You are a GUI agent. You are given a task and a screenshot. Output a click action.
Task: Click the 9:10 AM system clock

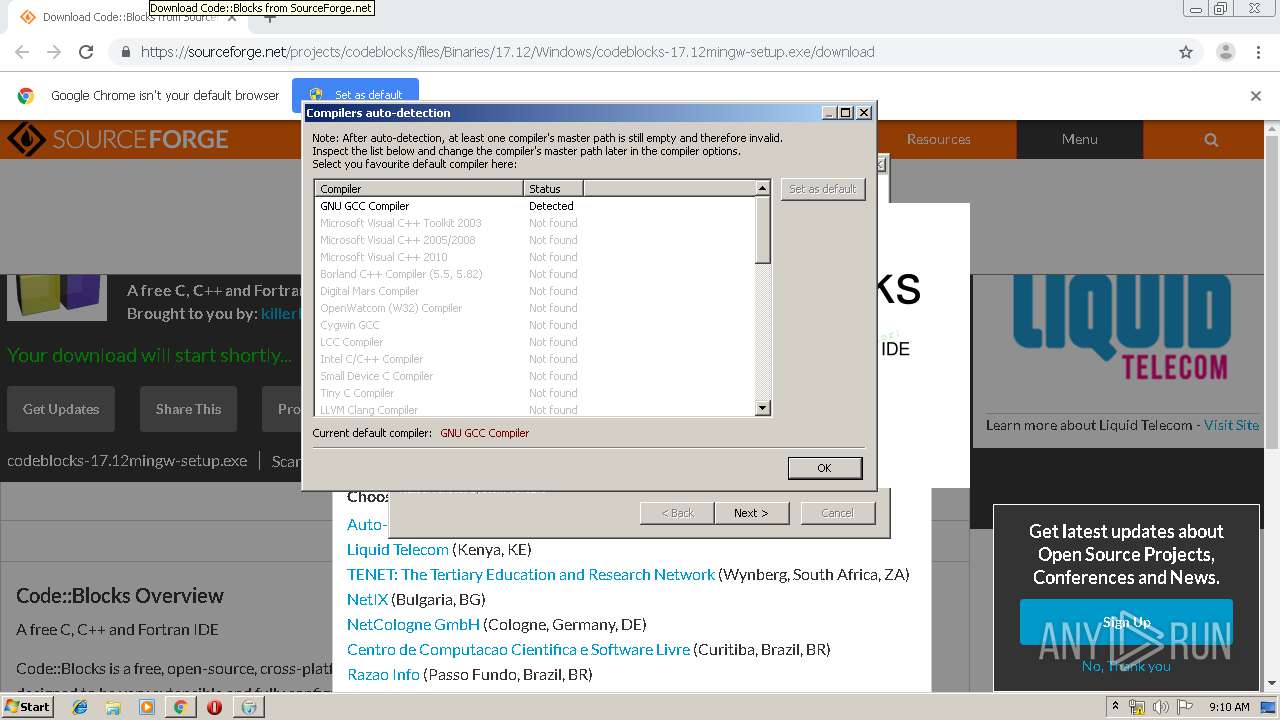[1229, 707]
